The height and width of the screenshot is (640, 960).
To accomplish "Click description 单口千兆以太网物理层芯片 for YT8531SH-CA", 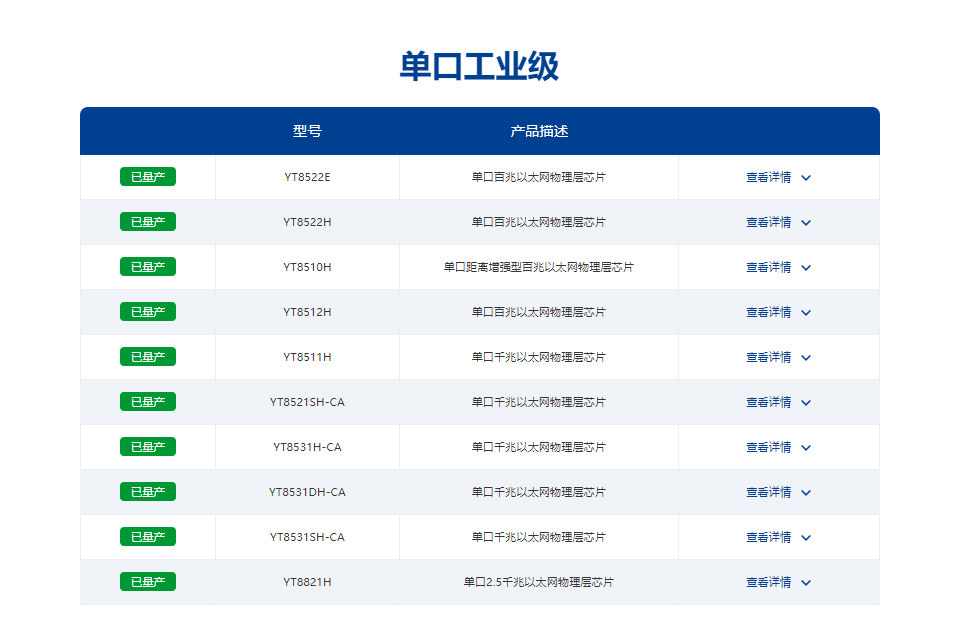I will (x=539, y=537).
